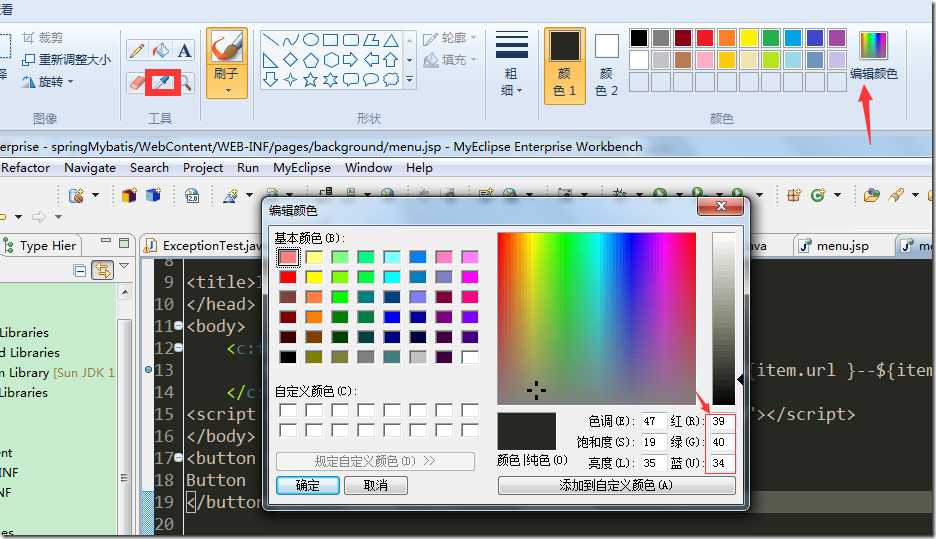Pick purple in Paint color palette
The width and height of the screenshot is (936, 539).
point(837,38)
